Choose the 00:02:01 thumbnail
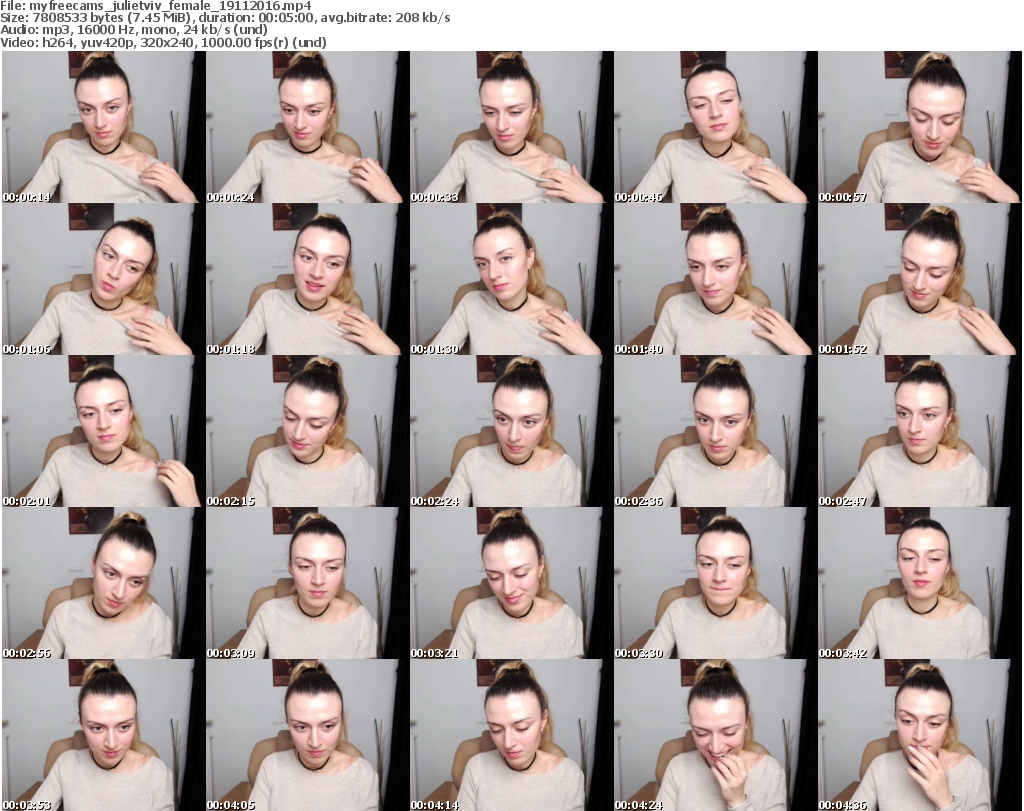The image size is (1024, 811). point(103,431)
